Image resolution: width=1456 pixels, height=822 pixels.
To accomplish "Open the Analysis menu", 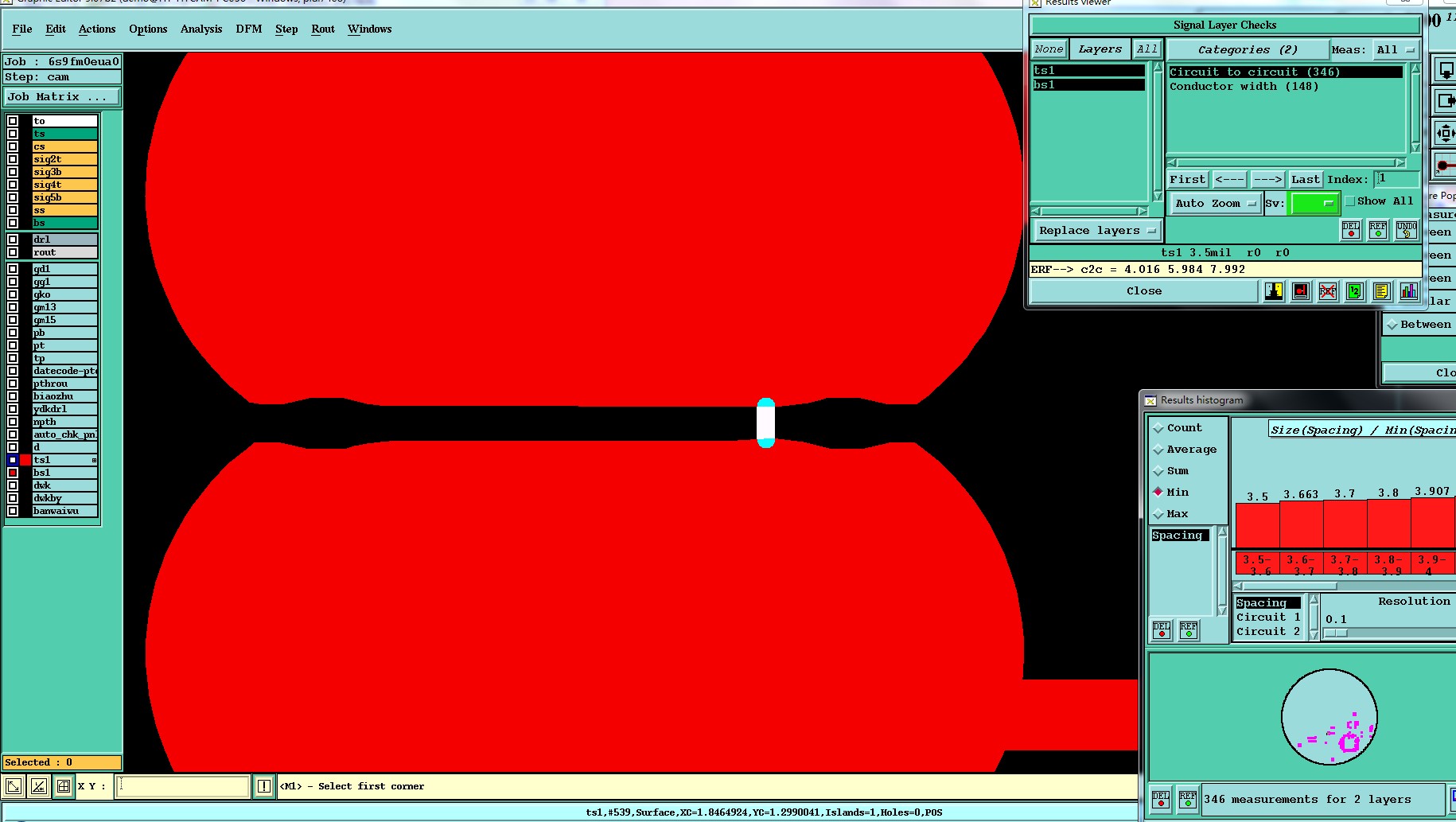I will [201, 29].
